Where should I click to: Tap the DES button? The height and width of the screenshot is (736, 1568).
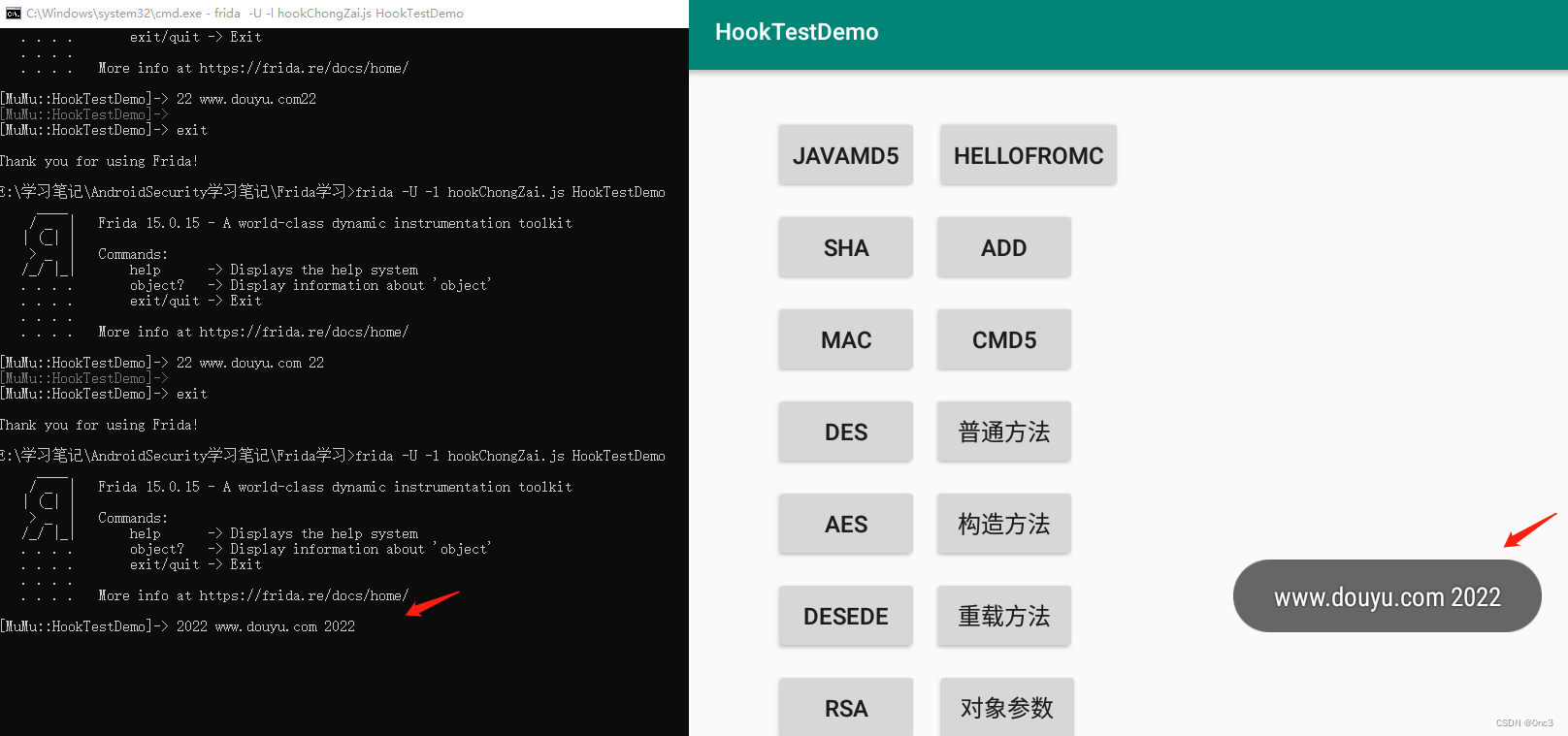(845, 432)
